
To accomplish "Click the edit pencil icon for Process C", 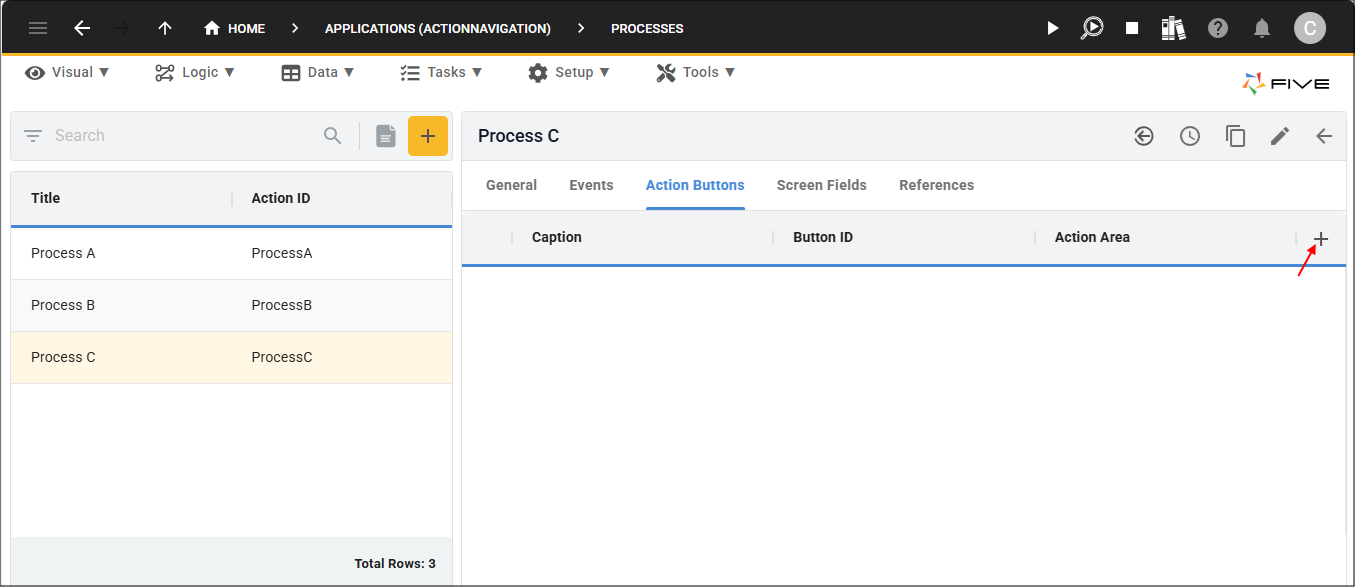I will click(1280, 136).
